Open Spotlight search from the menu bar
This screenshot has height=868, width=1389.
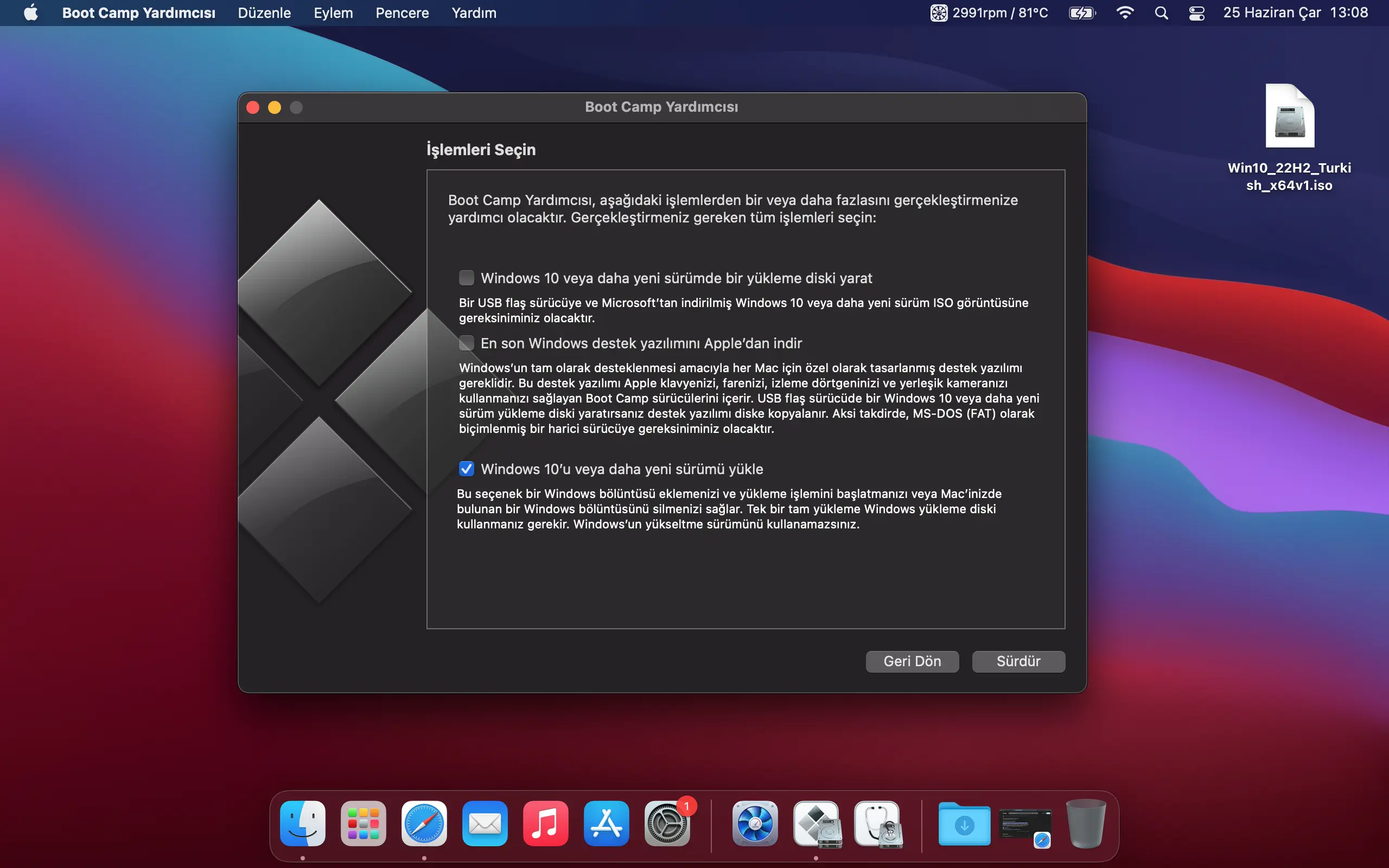coord(1161,12)
